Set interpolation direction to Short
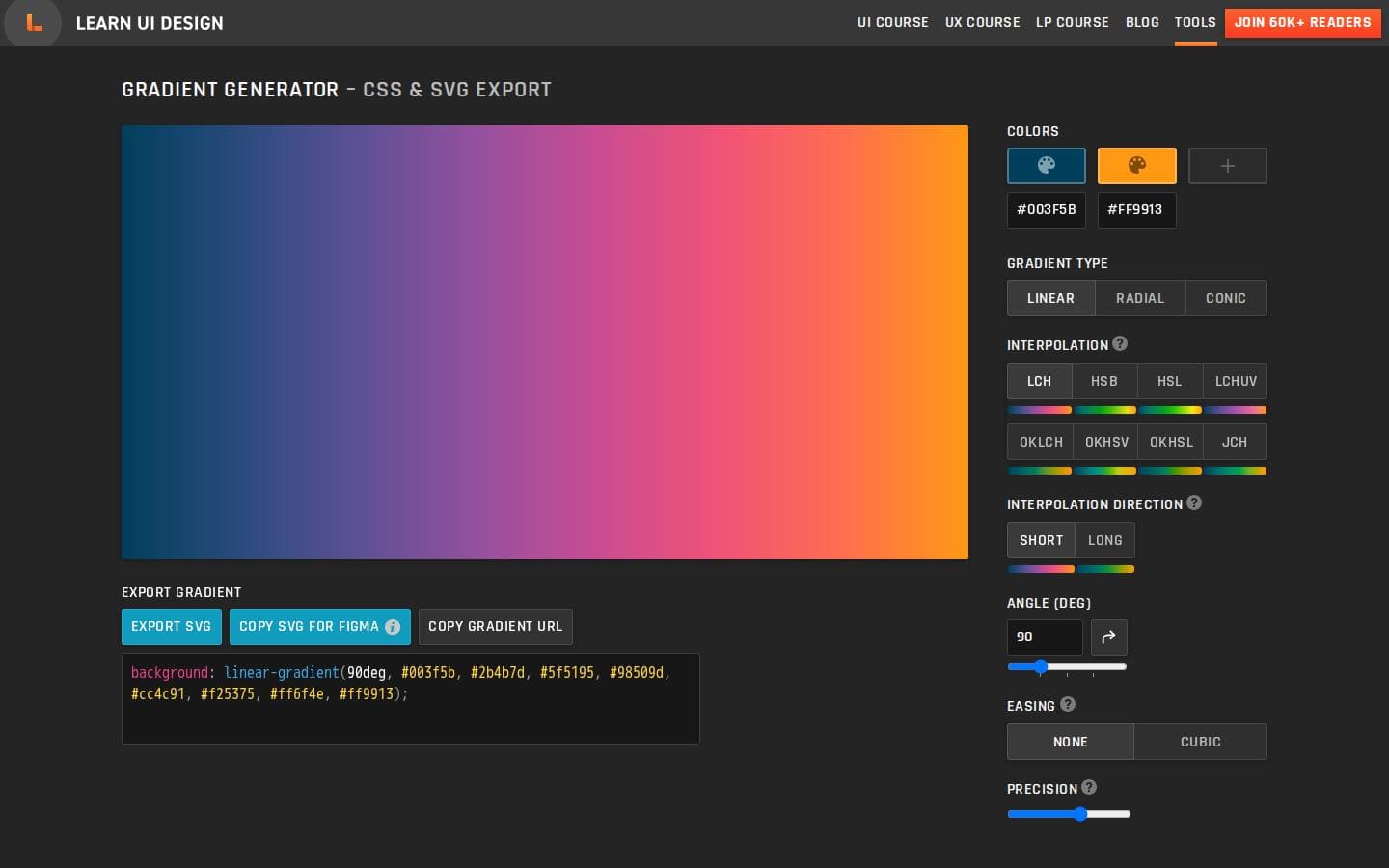 (1041, 540)
